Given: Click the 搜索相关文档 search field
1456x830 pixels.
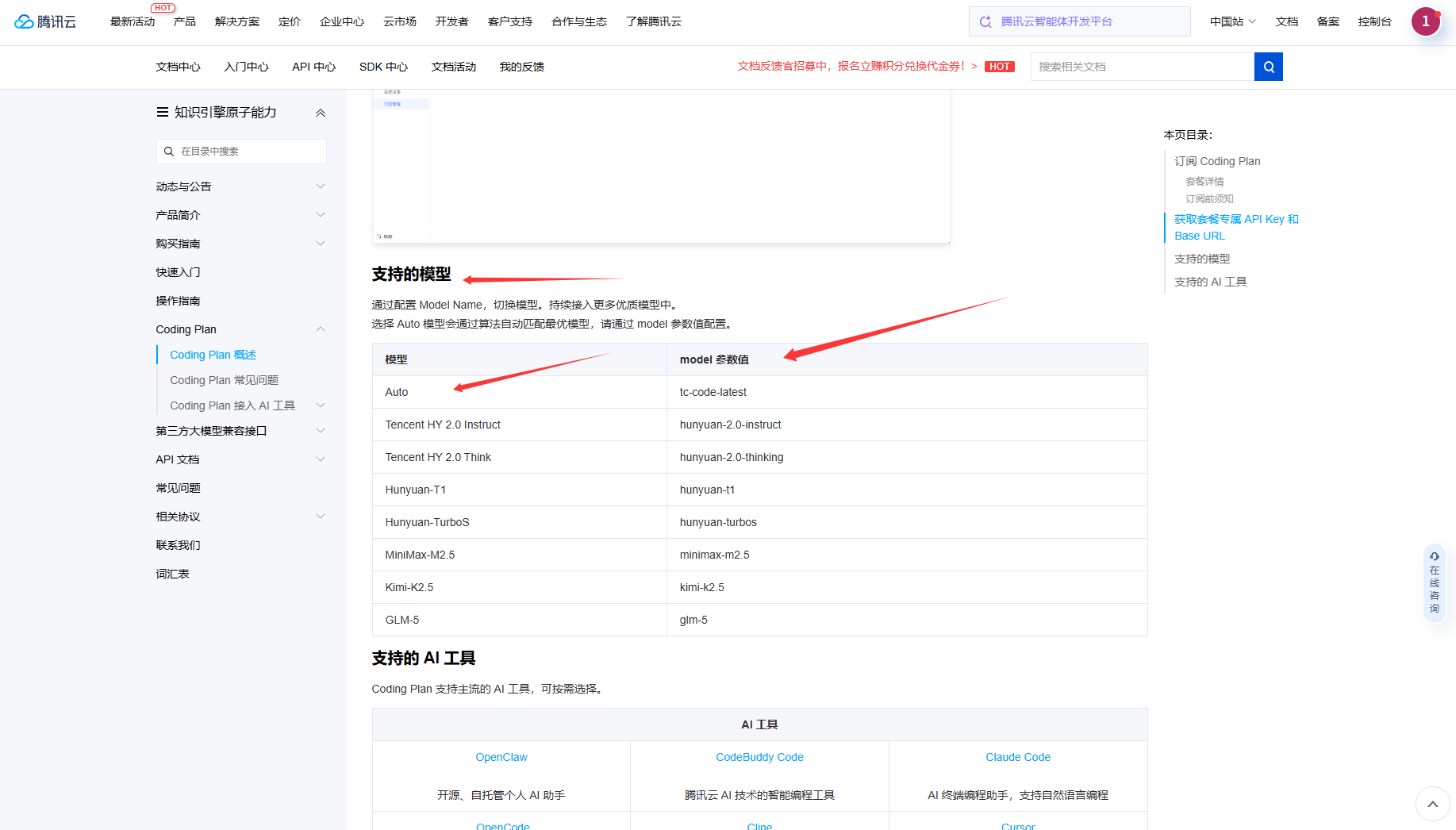Looking at the screenshot, I should pos(1141,67).
